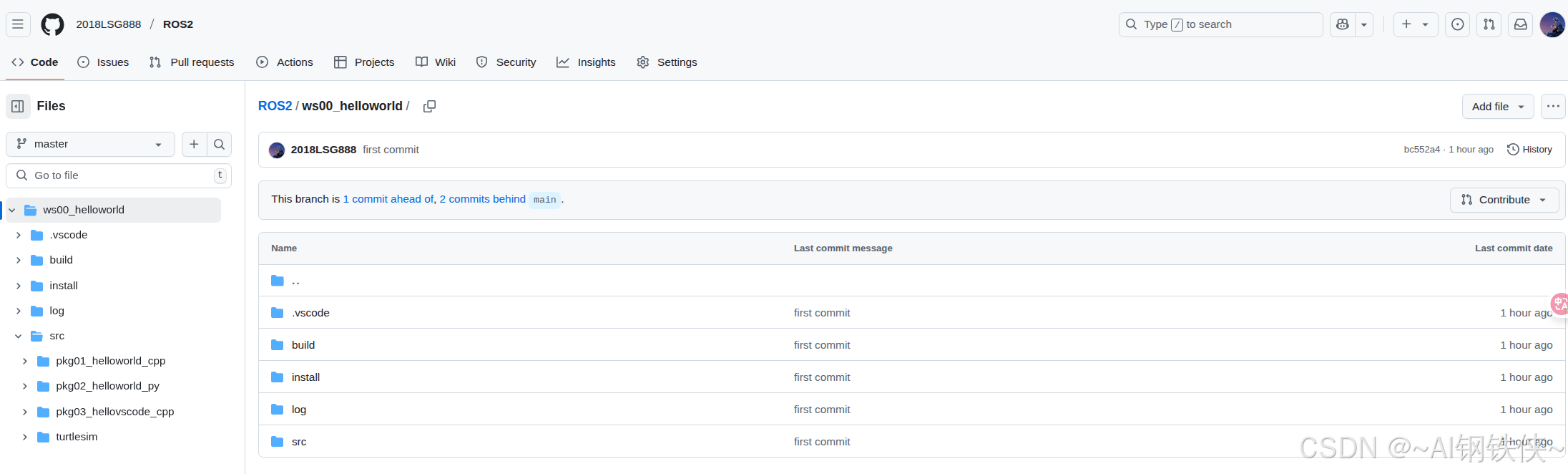Open the user profile avatar menu
The image size is (1568, 474).
point(1552,24)
